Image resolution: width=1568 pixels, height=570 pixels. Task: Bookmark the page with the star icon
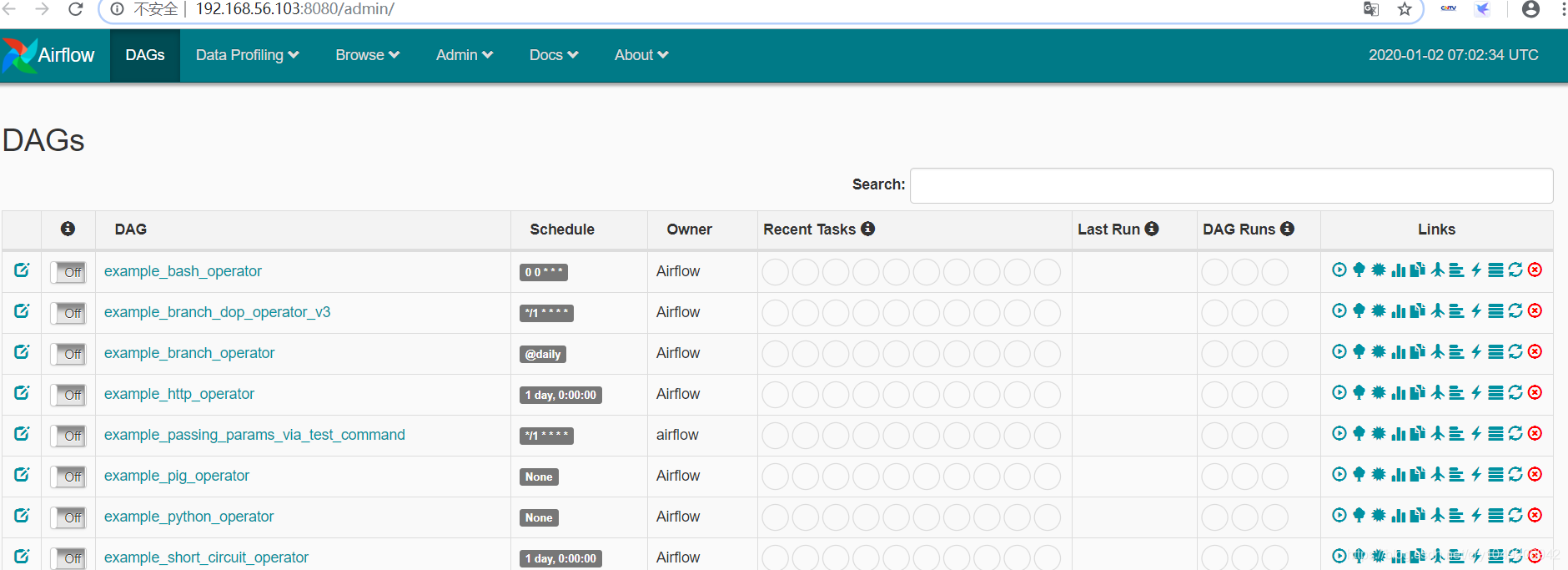point(1405,9)
